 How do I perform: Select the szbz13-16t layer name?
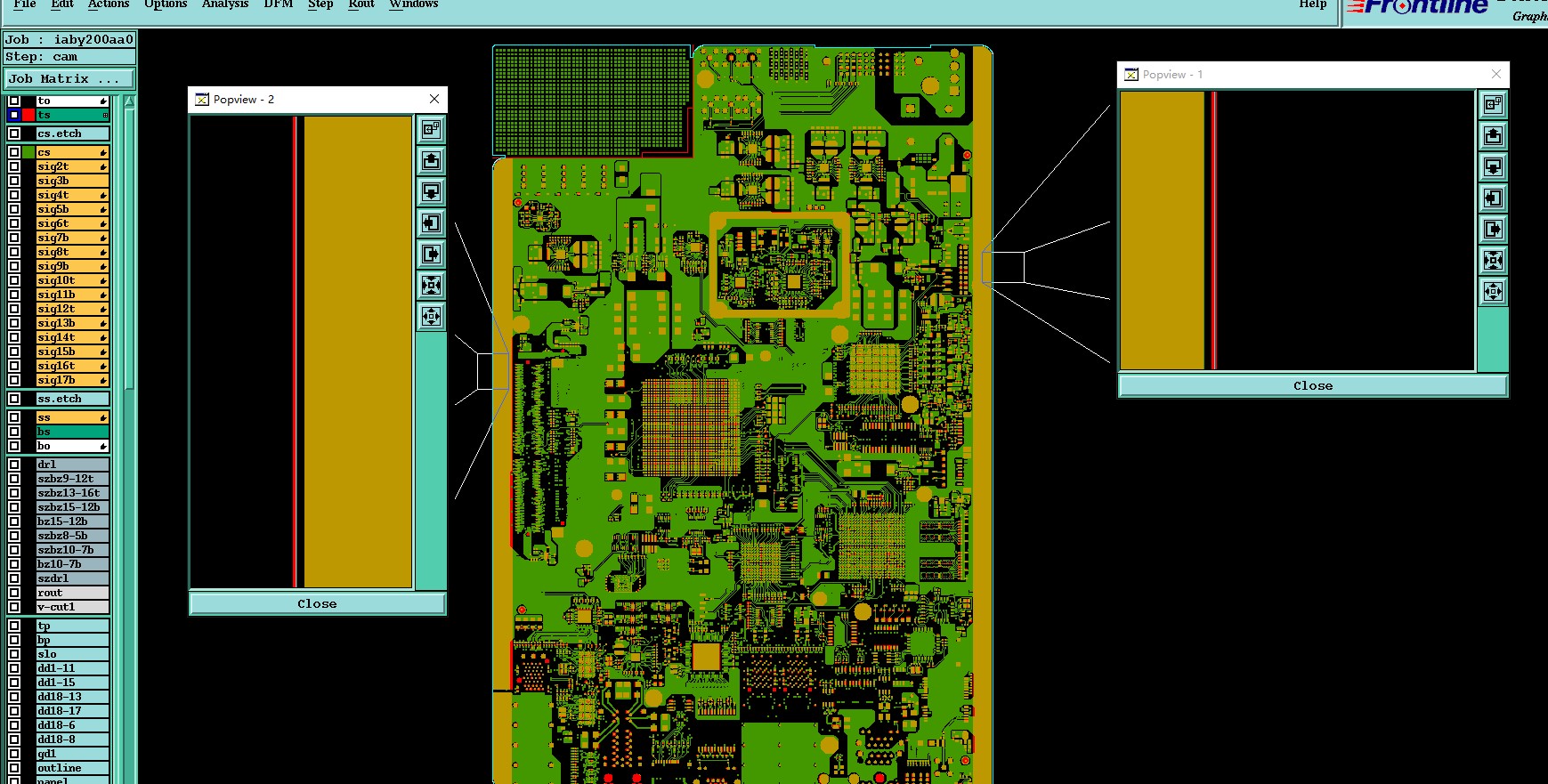click(x=73, y=493)
